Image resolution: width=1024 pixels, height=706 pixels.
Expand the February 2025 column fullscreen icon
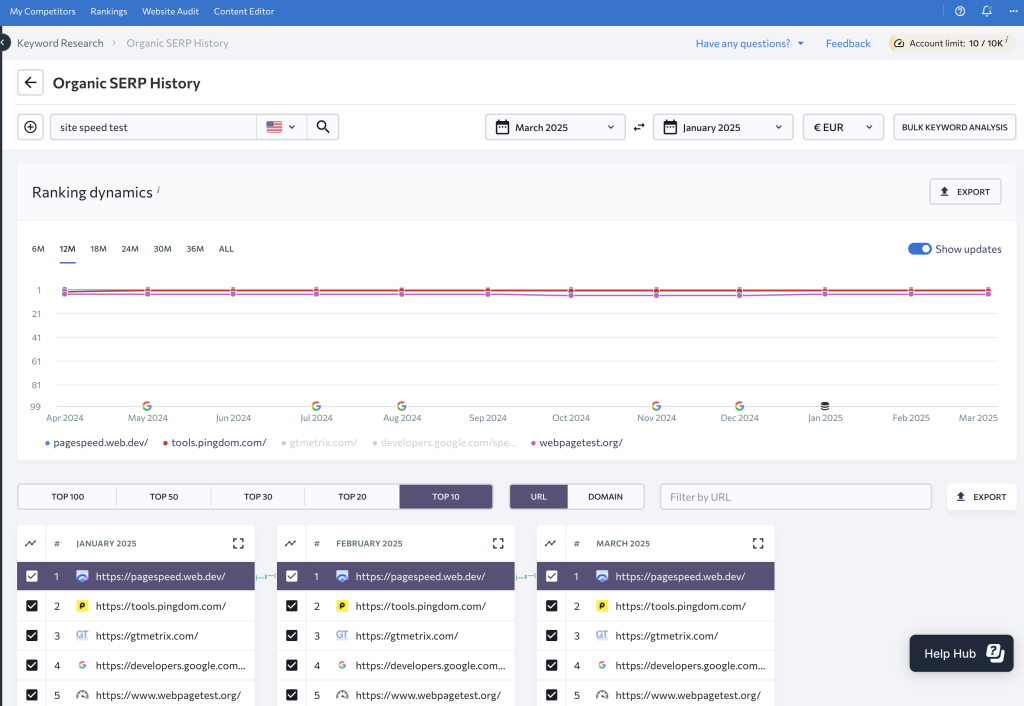click(x=498, y=543)
